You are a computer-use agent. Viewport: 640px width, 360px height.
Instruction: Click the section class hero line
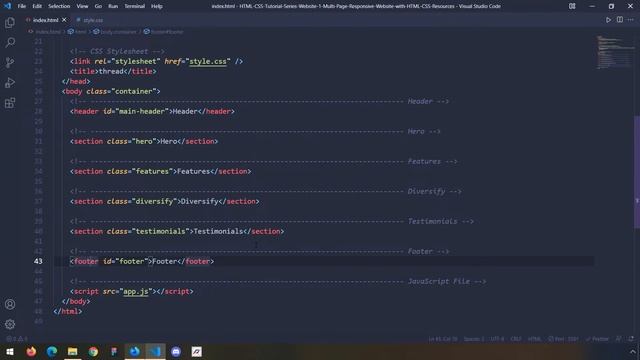click(144, 141)
